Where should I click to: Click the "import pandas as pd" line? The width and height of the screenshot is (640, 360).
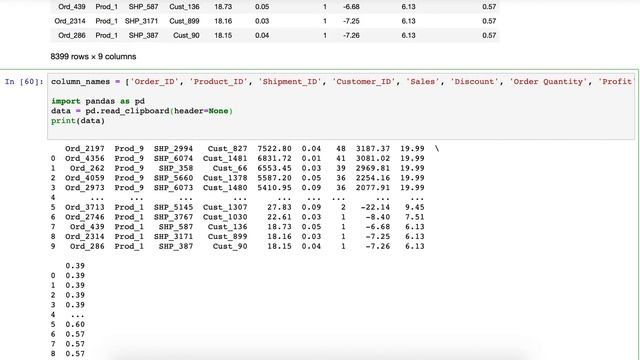point(98,101)
